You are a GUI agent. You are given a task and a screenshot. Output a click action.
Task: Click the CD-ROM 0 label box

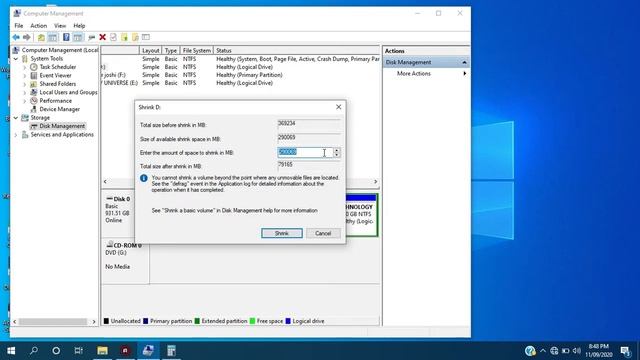pos(125,261)
